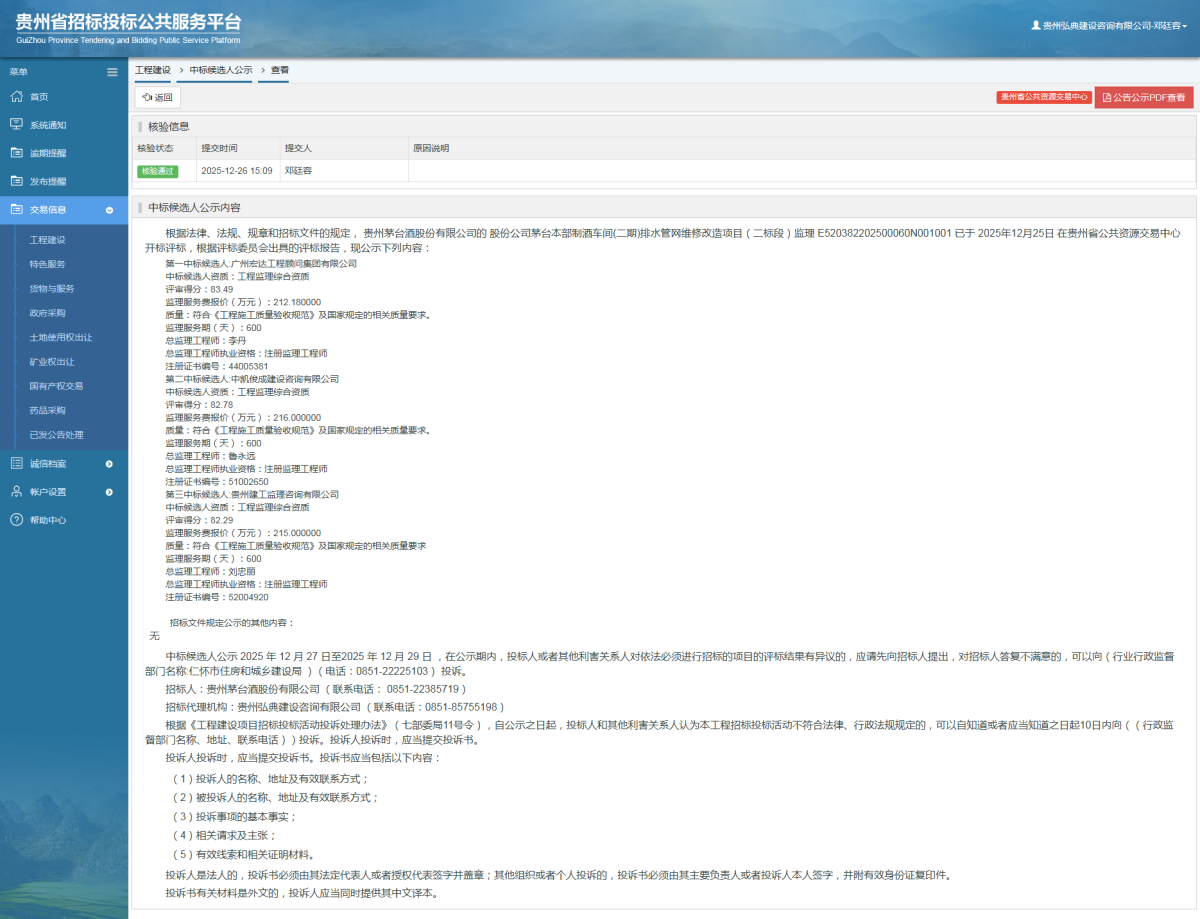
Task: Open 公告公示PDF查看 button
Action: point(1143,98)
